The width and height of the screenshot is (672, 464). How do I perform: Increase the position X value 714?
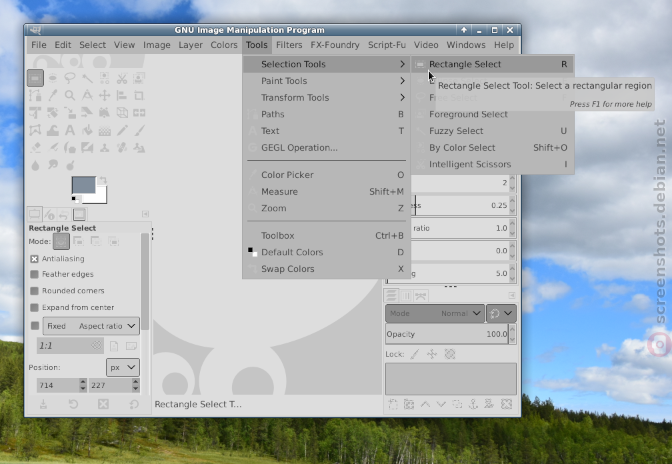83,382
